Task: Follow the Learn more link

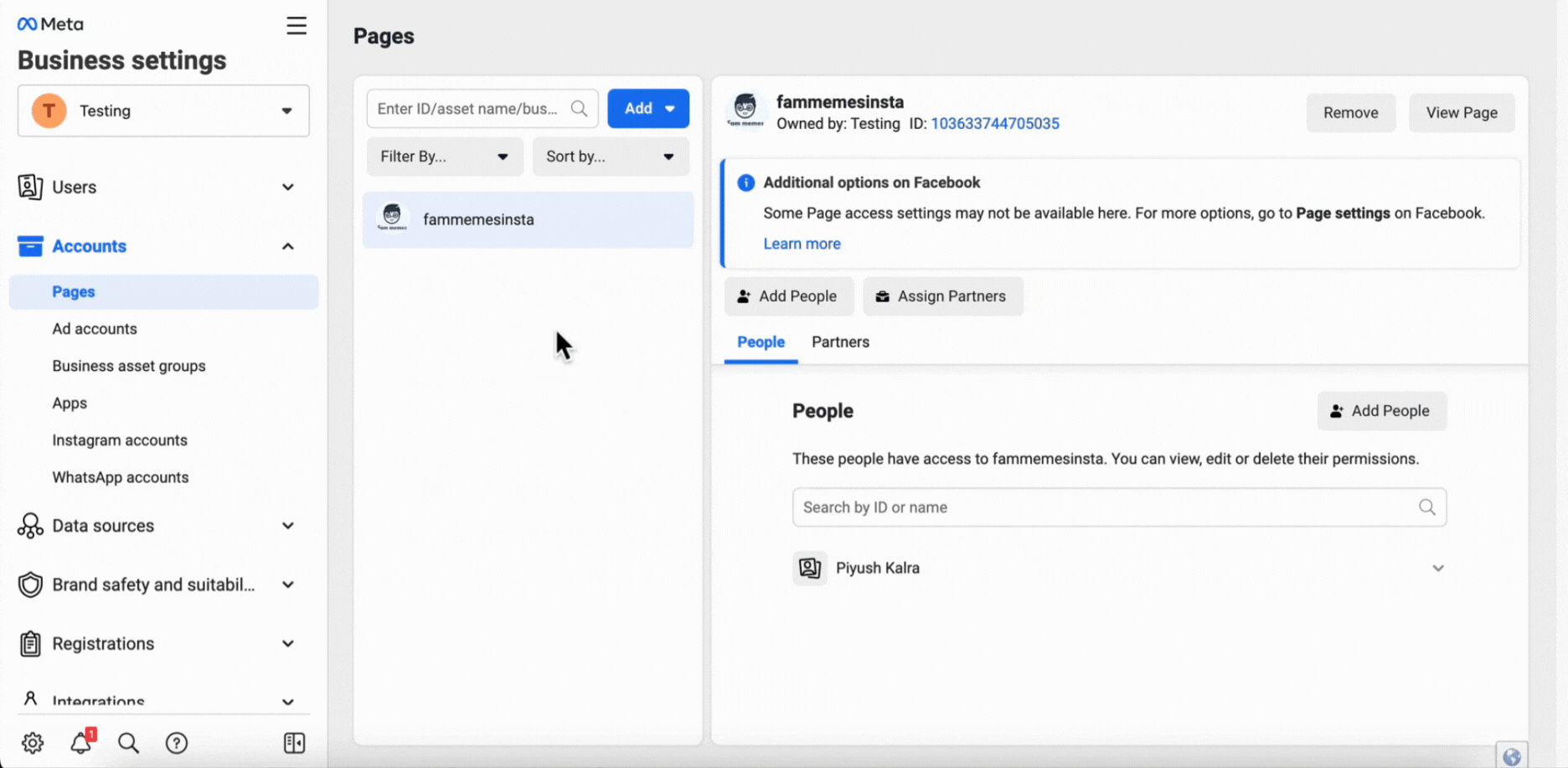Action: pos(802,244)
